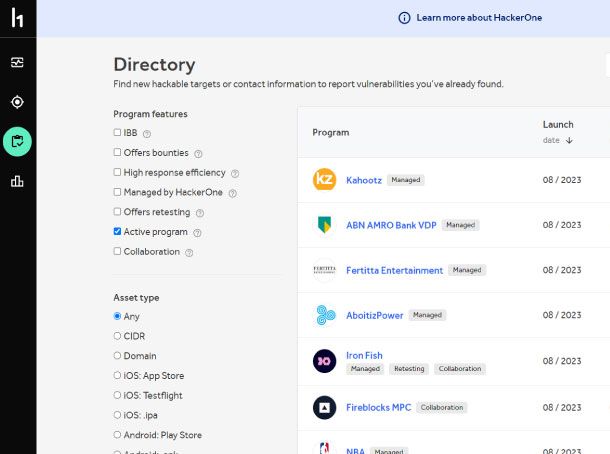
Task: Open the bar chart leaderboard sidebar icon
Action: pos(17,181)
